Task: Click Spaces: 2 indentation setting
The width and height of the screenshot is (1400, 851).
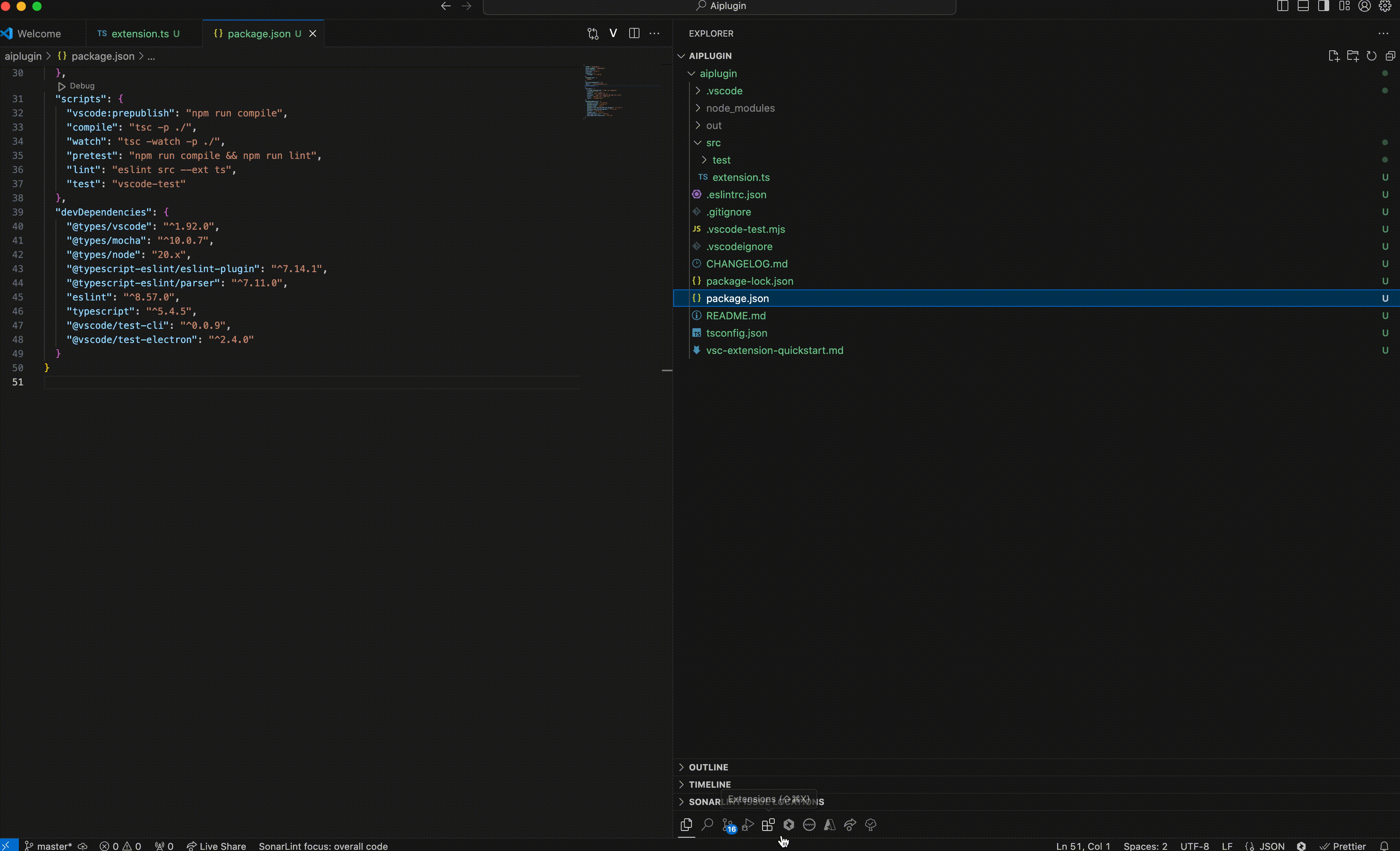Action: point(1145,846)
